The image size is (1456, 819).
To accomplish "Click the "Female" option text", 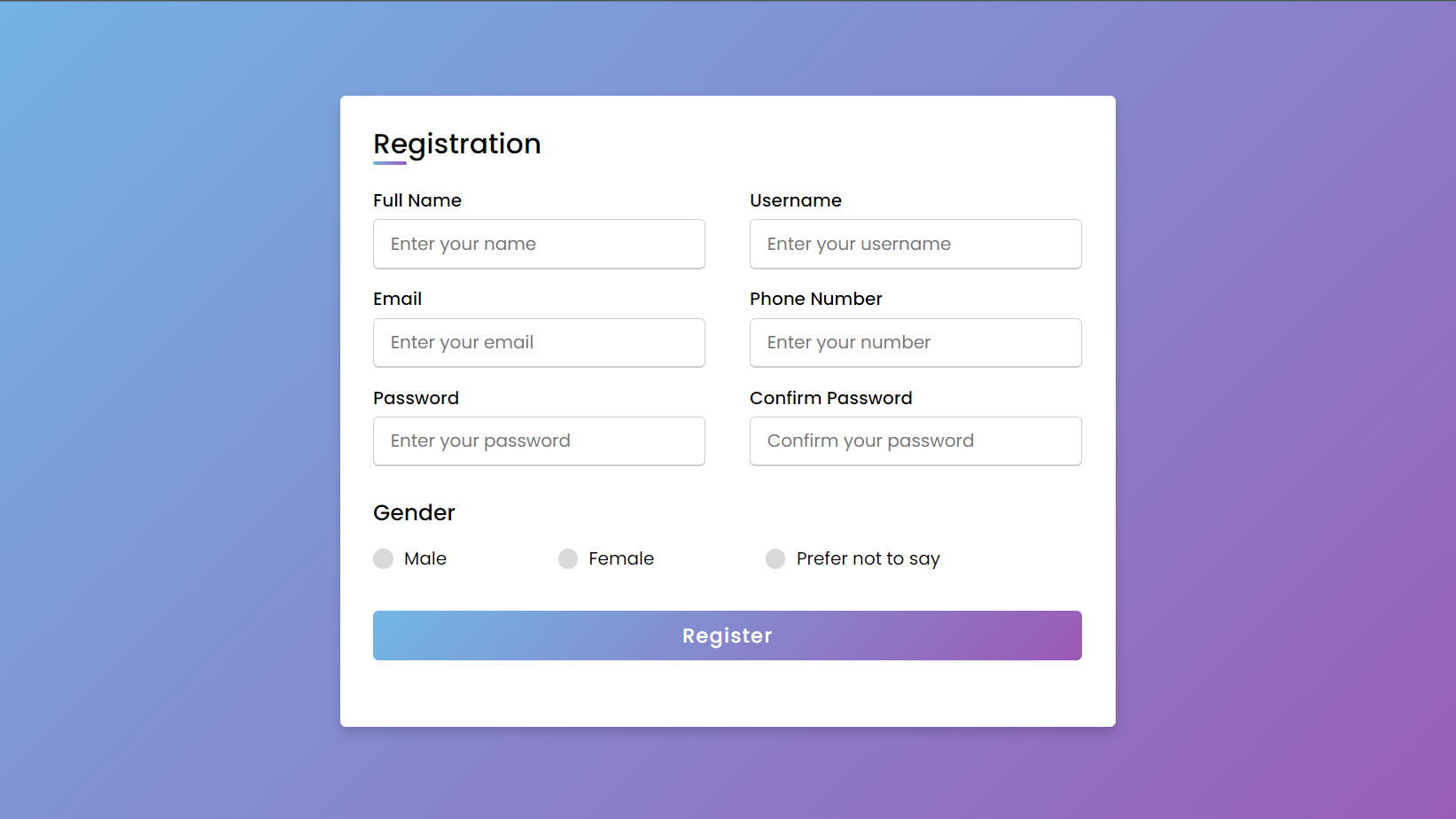I will [621, 559].
